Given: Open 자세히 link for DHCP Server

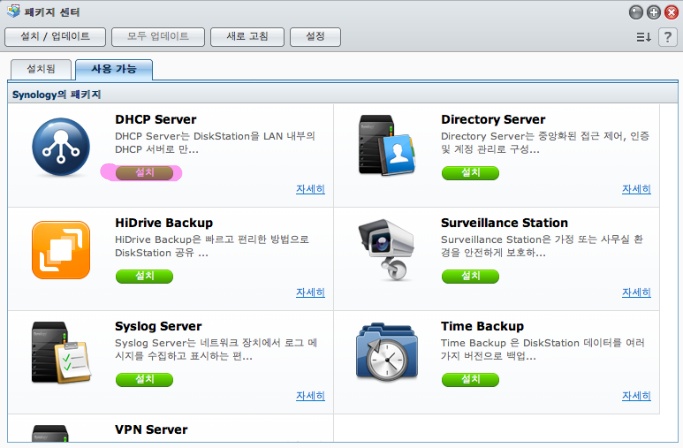Looking at the screenshot, I should click(310, 189).
